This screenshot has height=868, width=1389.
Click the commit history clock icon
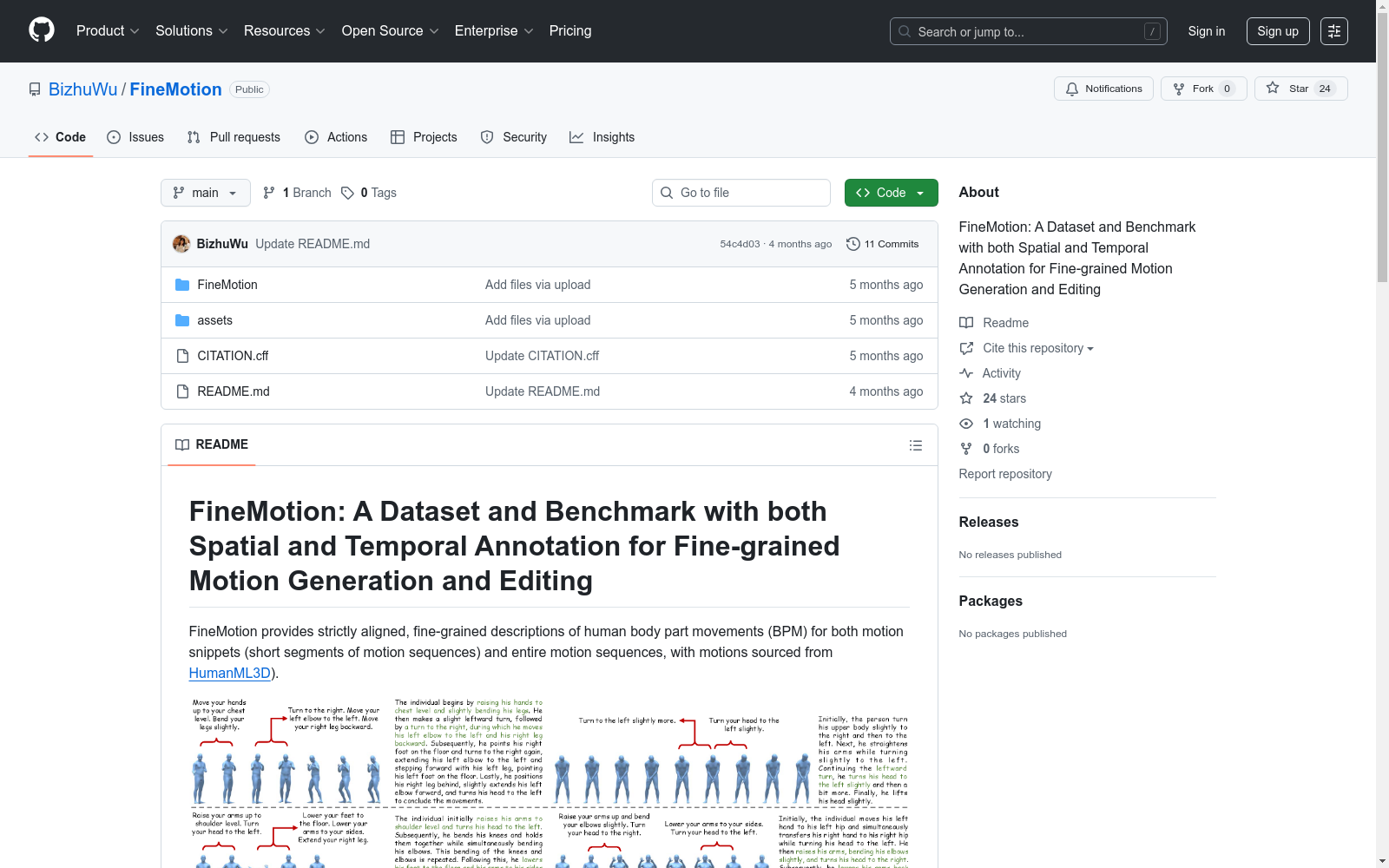pos(853,244)
